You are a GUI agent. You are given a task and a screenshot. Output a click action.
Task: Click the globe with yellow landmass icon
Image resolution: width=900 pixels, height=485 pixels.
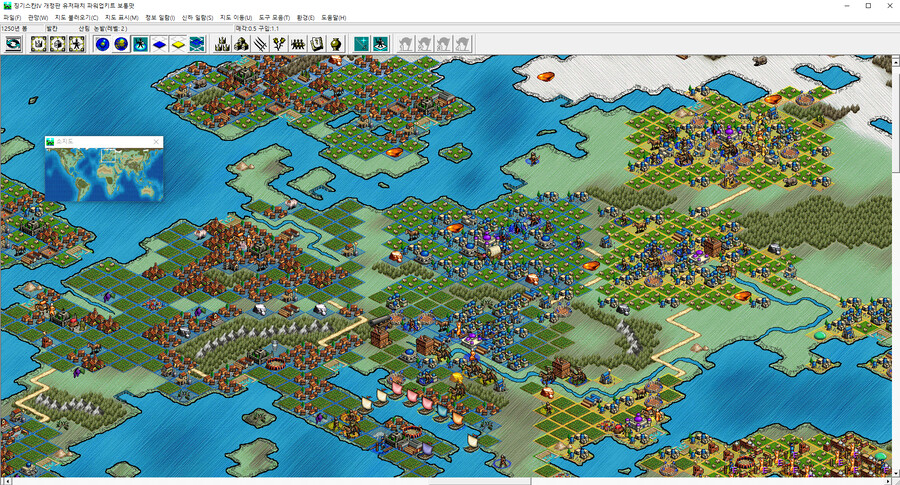pos(122,44)
